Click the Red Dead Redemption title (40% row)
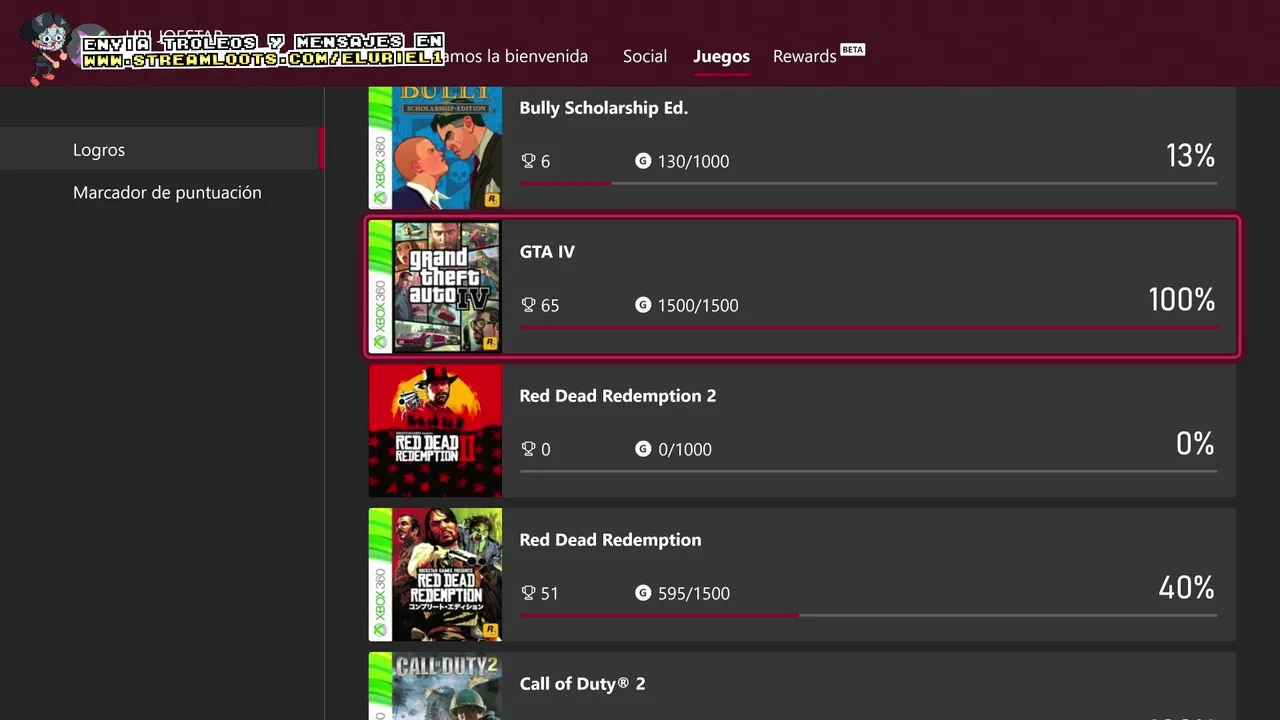1280x720 pixels. click(610, 539)
